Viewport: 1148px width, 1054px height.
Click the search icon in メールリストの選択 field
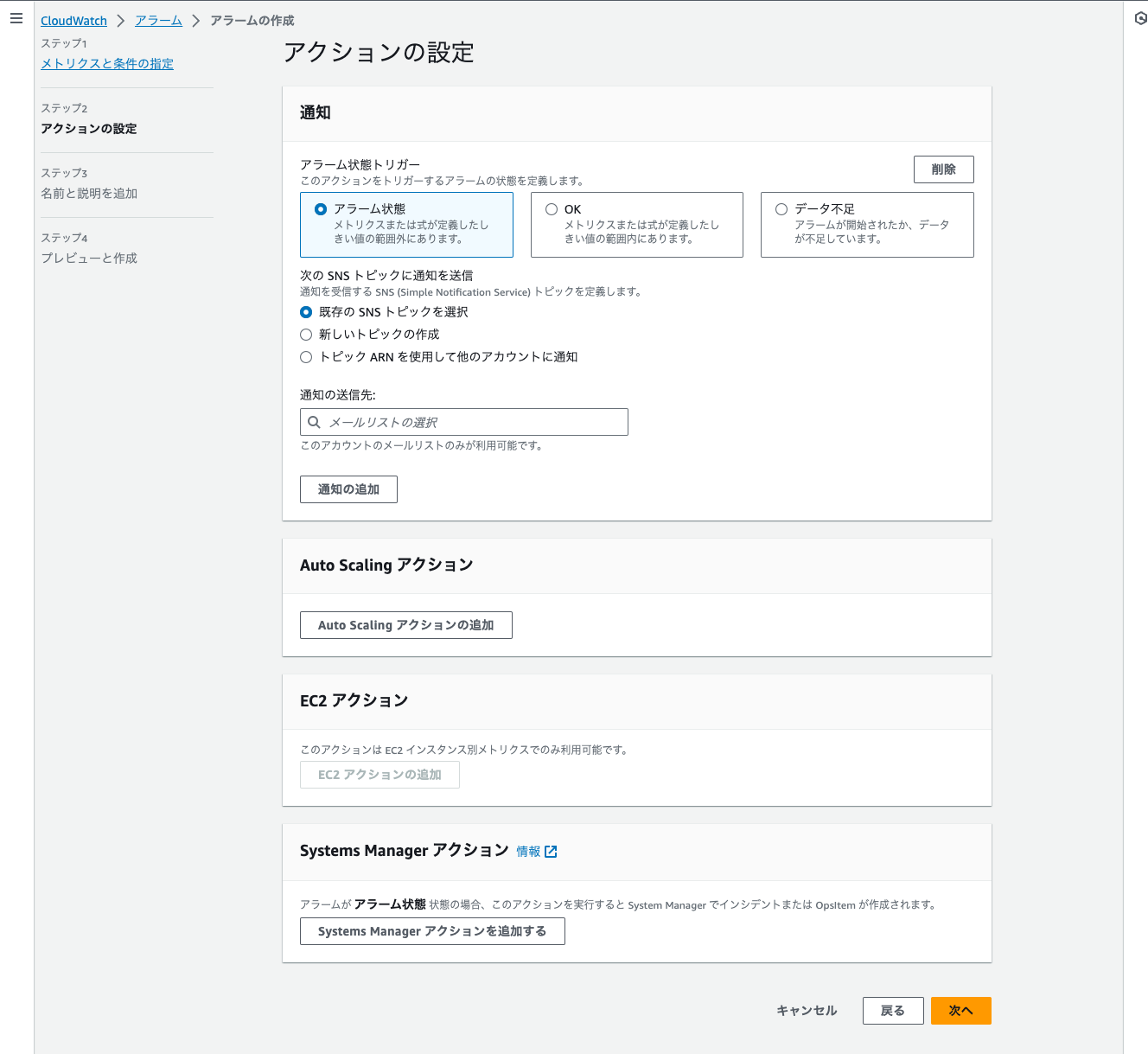315,422
